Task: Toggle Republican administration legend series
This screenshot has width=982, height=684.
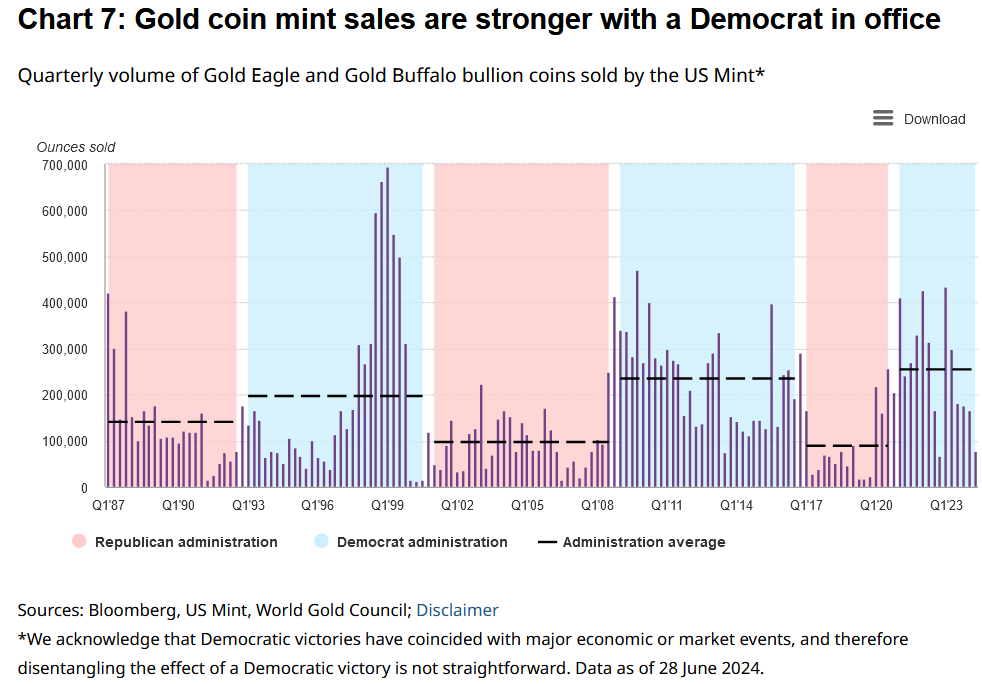Action: point(186,542)
